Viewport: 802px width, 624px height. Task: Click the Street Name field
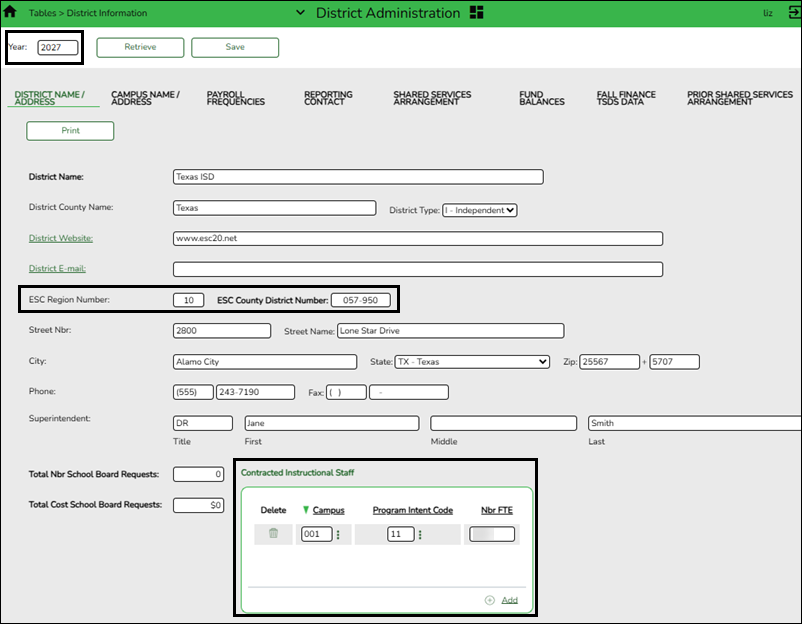point(451,330)
